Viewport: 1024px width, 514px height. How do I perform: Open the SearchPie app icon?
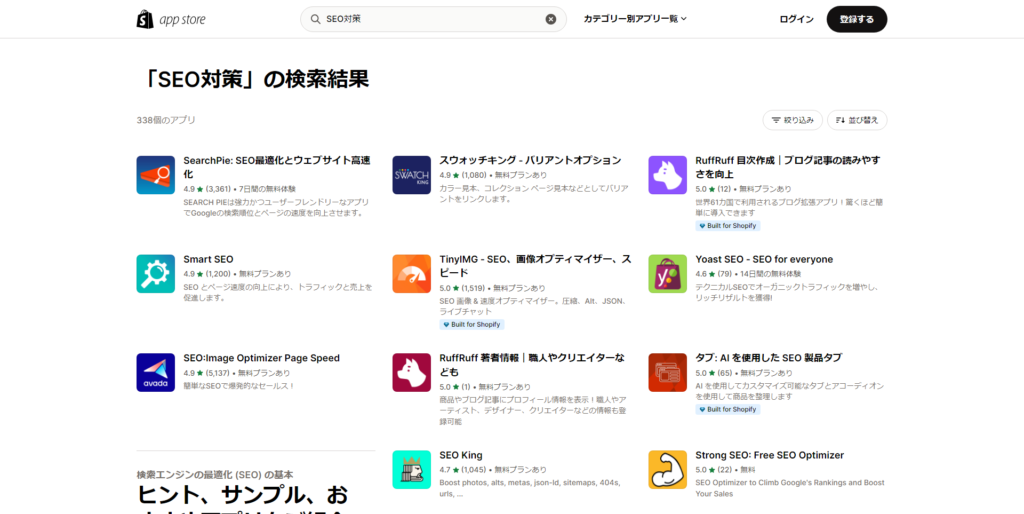[155, 174]
